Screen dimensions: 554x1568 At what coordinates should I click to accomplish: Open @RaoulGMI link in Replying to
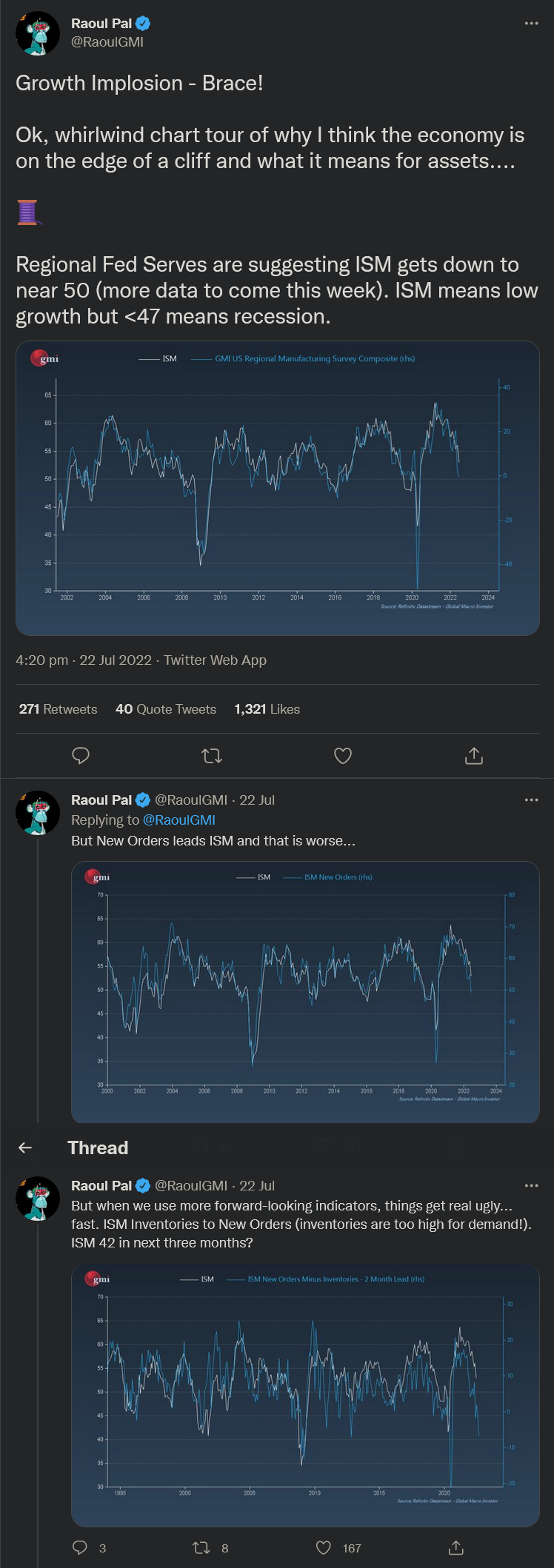coord(178,820)
